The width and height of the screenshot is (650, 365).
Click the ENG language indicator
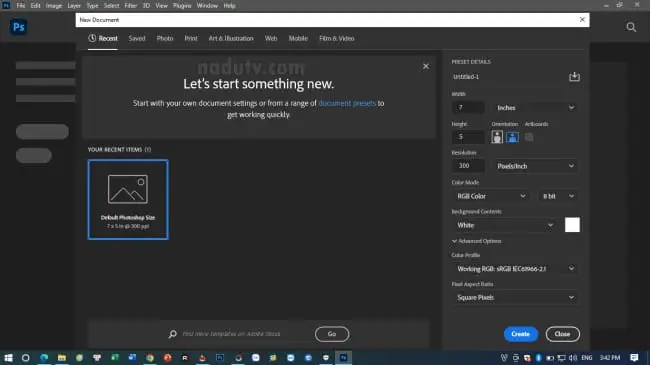point(587,358)
